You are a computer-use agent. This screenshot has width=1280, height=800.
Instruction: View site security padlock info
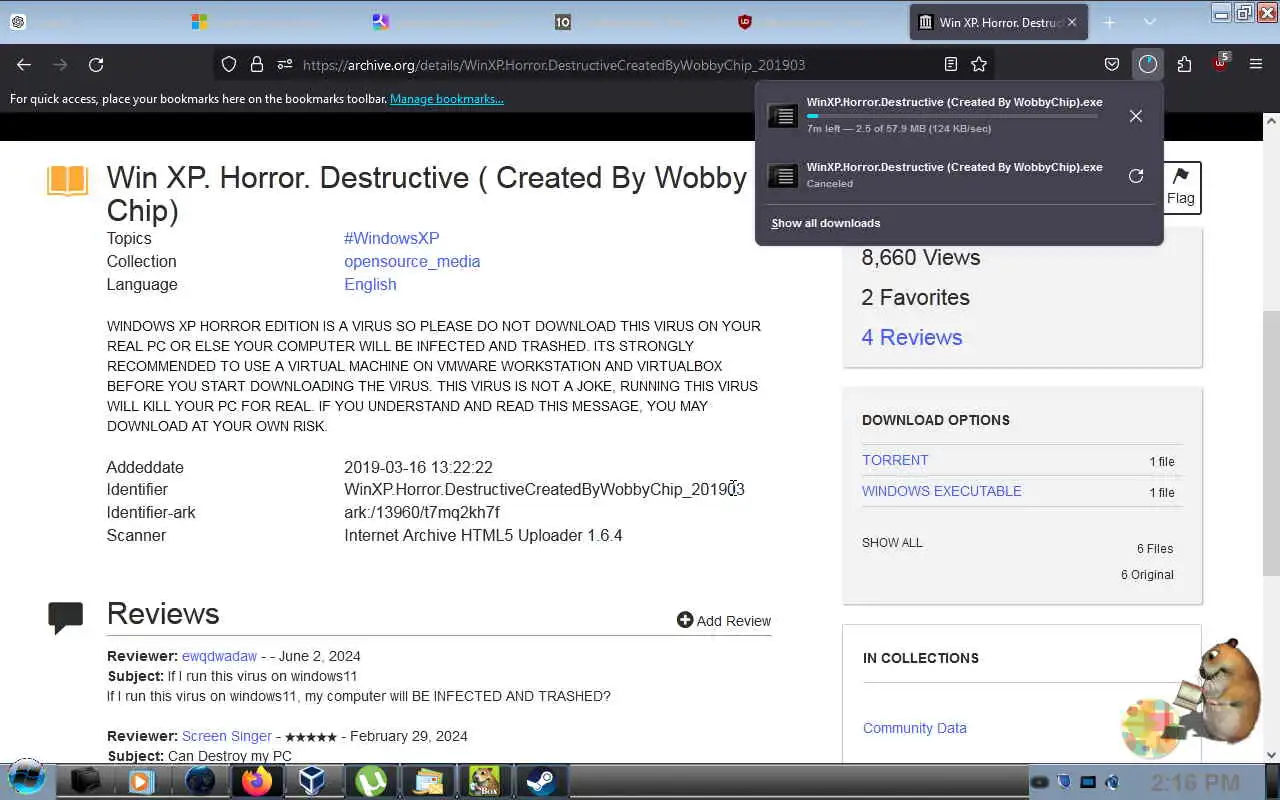(x=257, y=64)
